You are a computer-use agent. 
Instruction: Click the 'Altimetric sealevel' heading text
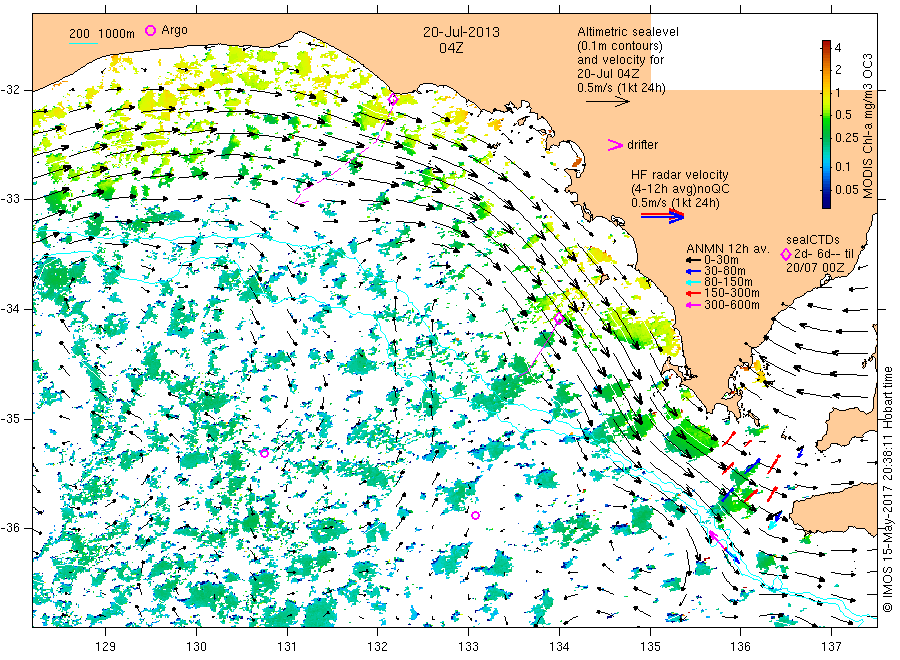click(628, 32)
